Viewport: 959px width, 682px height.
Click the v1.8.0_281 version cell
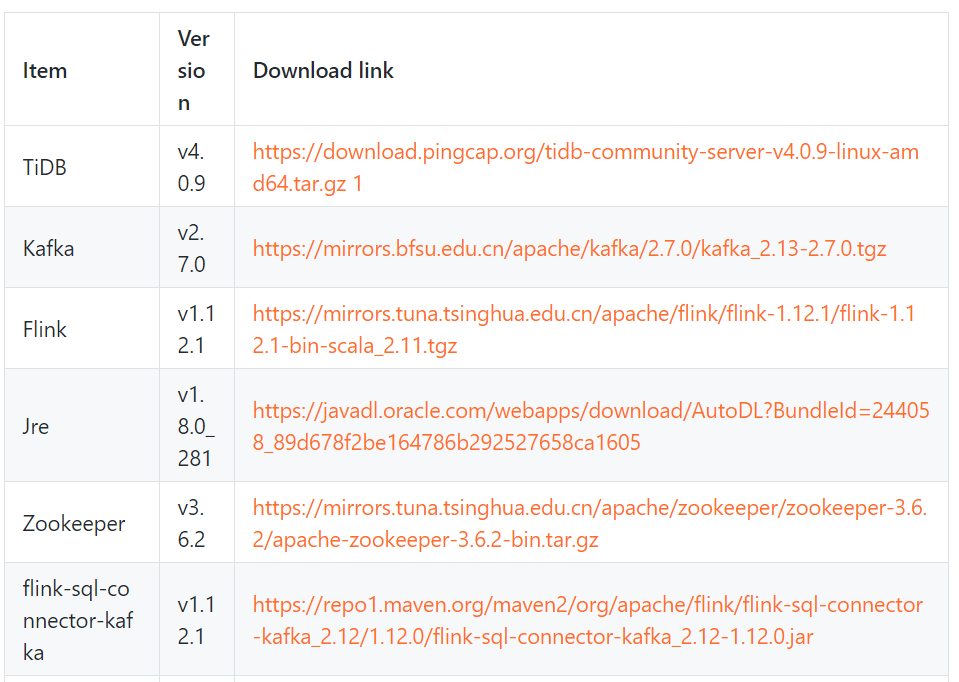[196, 426]
